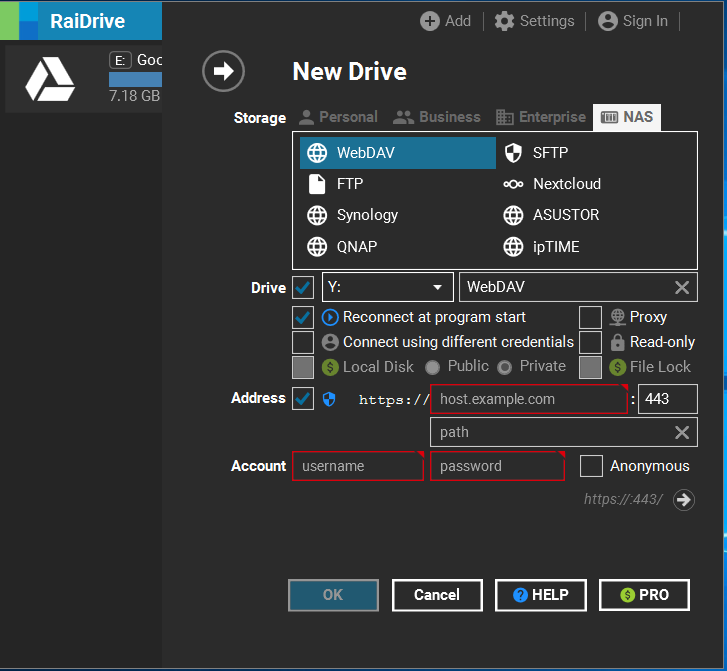
Task: Open the Settings gear icon
Action: click(x=504, y=21)
